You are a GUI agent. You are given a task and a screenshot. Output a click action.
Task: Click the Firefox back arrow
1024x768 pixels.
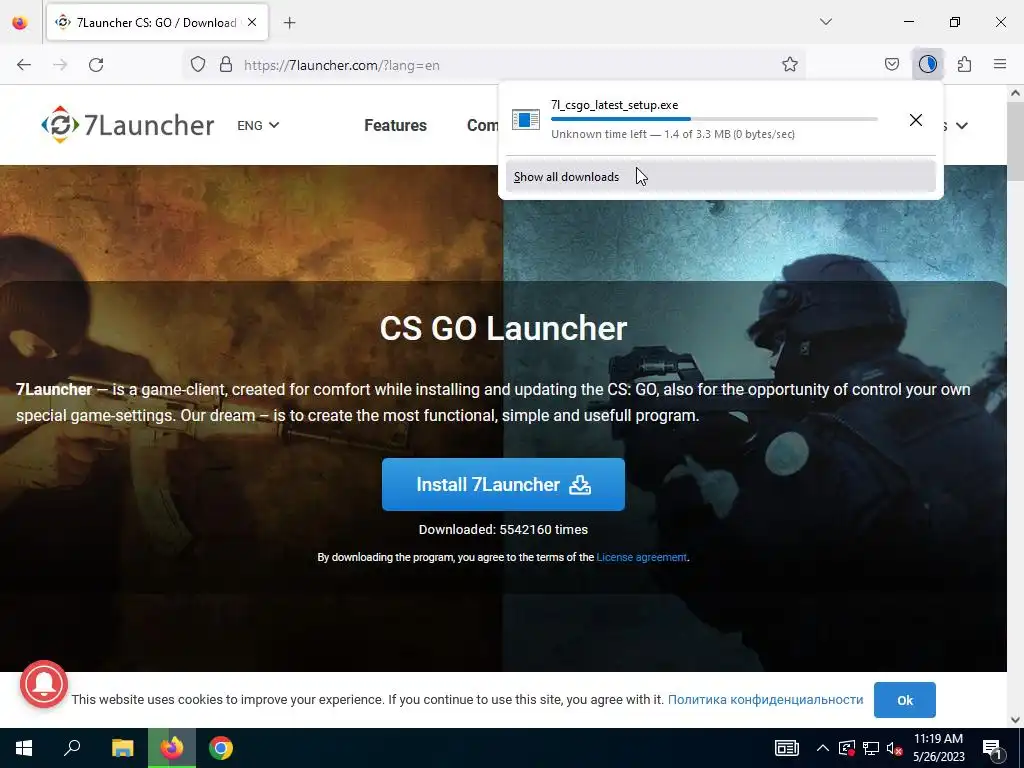click(x=24, y=65)
